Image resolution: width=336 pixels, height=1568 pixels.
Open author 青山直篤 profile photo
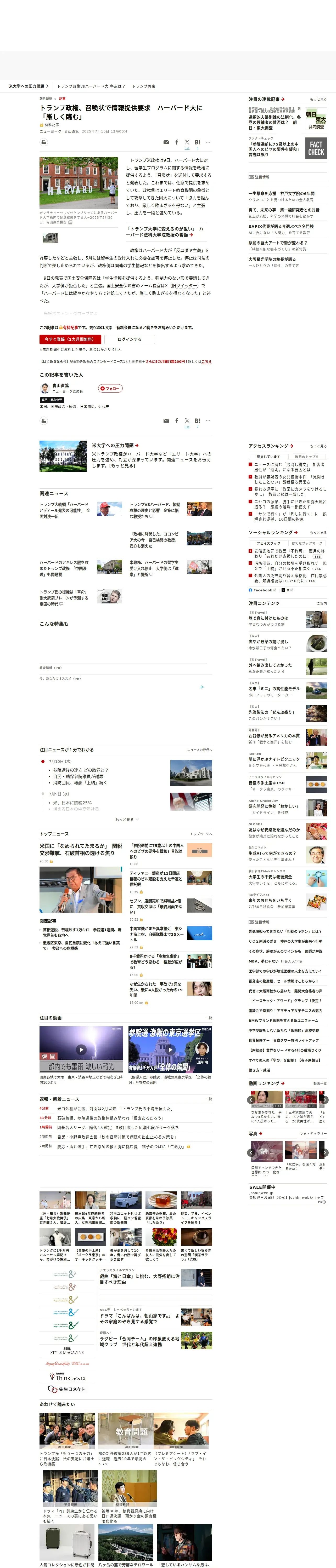44,388
